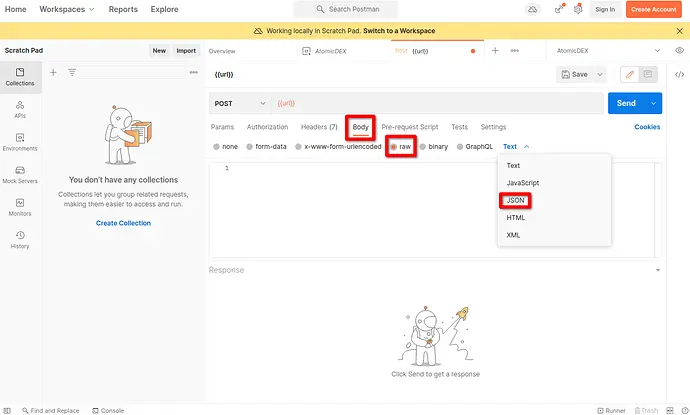Screen dimensions: 690x415
Task: Switch to the Body tab
Action: (x=361, y=127)
